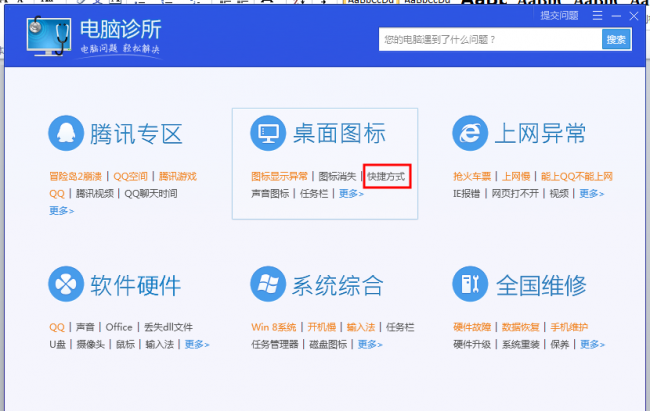Image resolution: width=650 pixels, height=411 pixels.
Task: Open the 腾讯视频 link
Action: pyautogui.click(x=95, y=194)
